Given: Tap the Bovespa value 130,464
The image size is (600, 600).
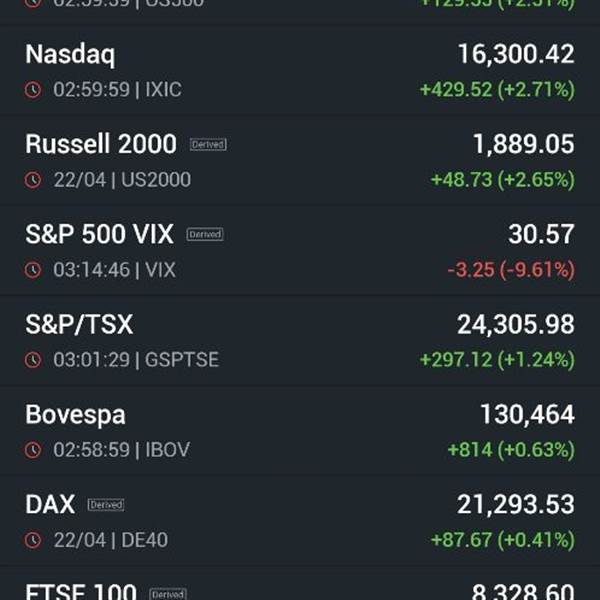Looking at the screenshot, I should click(x=528, y=414).
